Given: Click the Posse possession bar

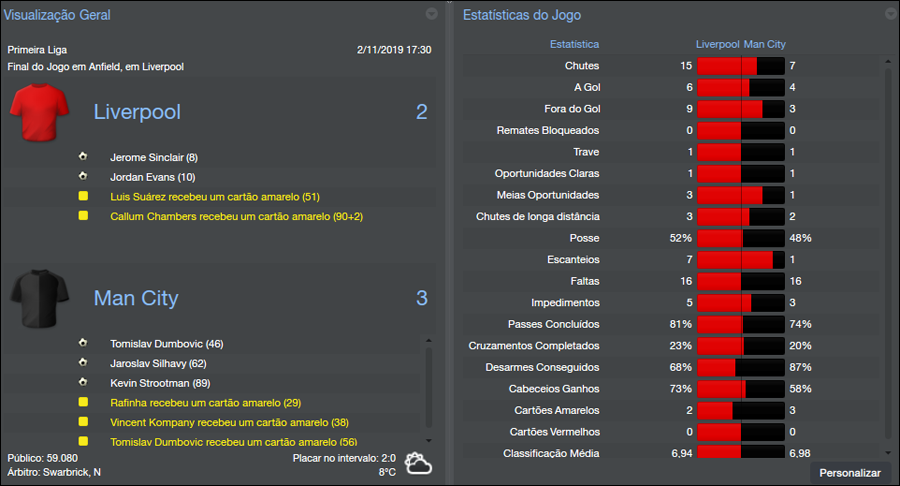Looking at the screenshot, I should [741, 238].
